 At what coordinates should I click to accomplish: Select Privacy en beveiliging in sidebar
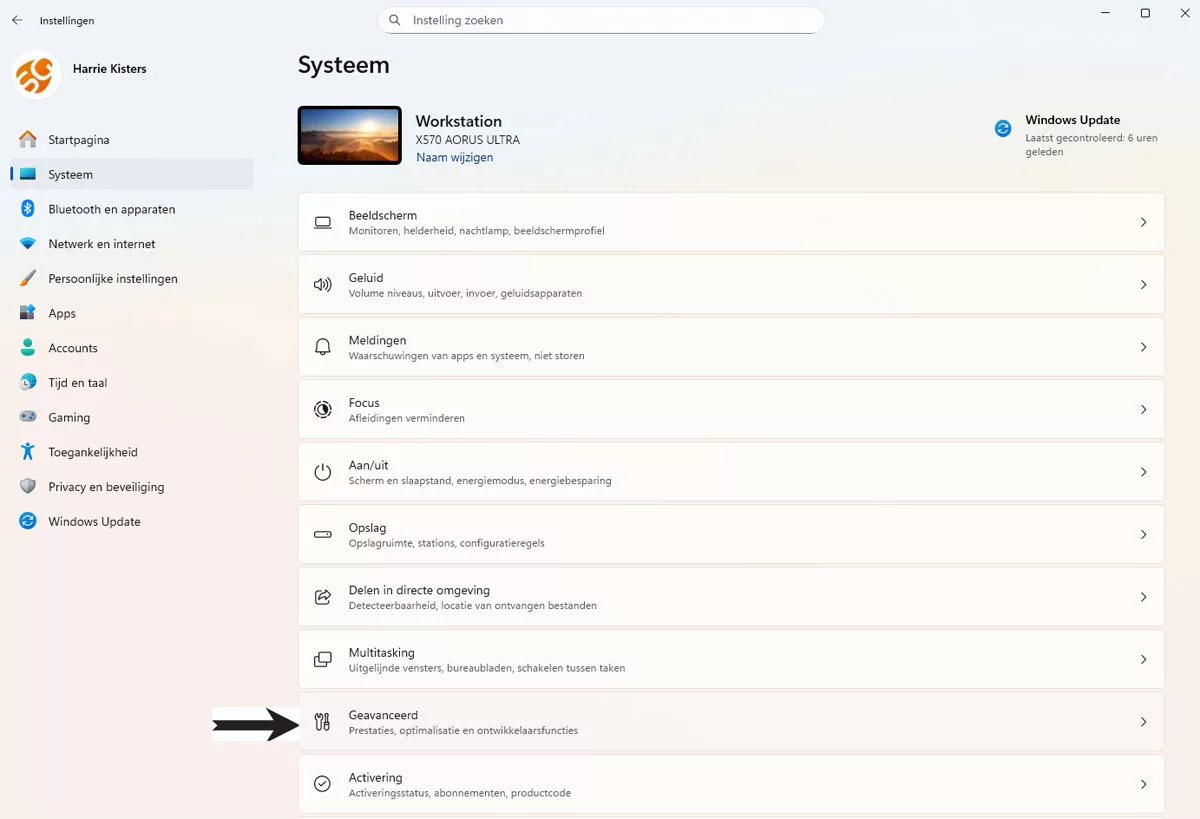[x=106, y=487]
